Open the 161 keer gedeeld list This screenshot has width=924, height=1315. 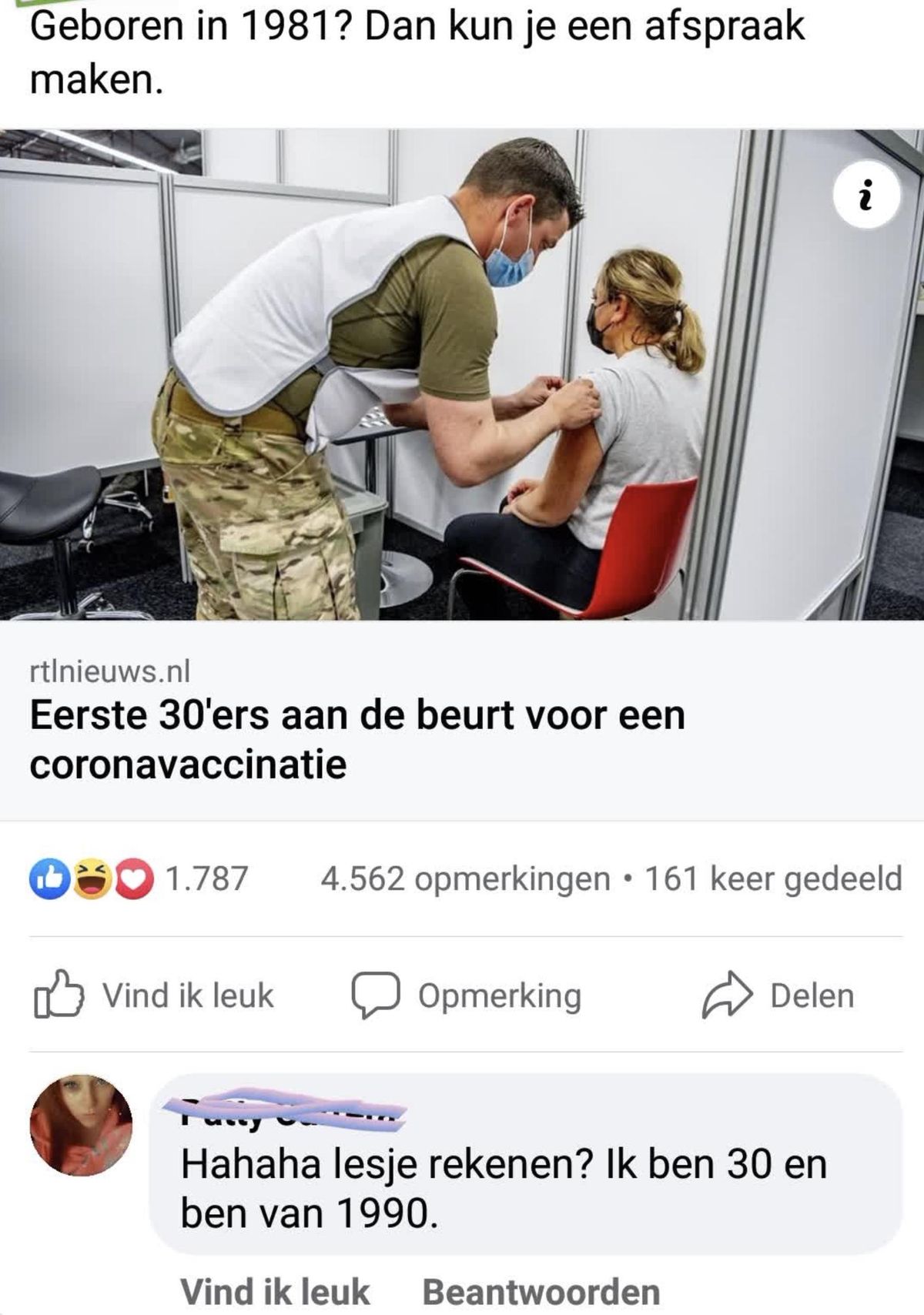pos(772,878)
